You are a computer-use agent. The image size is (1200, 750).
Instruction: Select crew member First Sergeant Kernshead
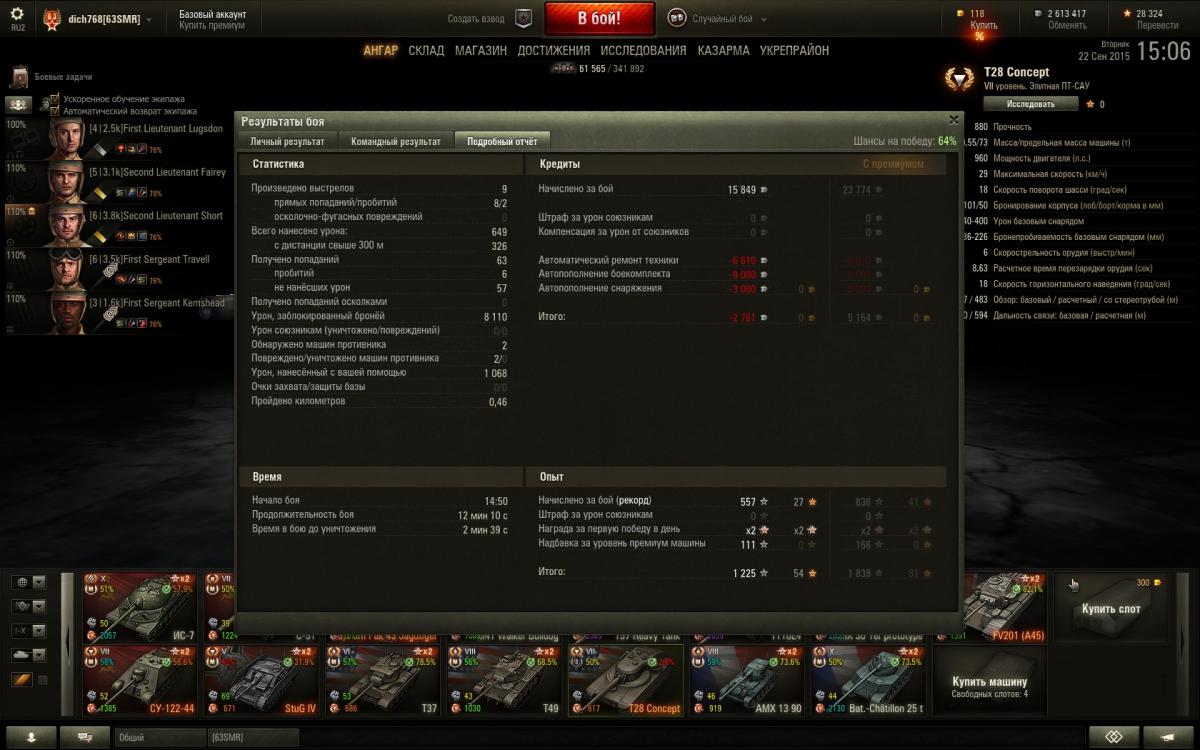(x=117, y=311)
